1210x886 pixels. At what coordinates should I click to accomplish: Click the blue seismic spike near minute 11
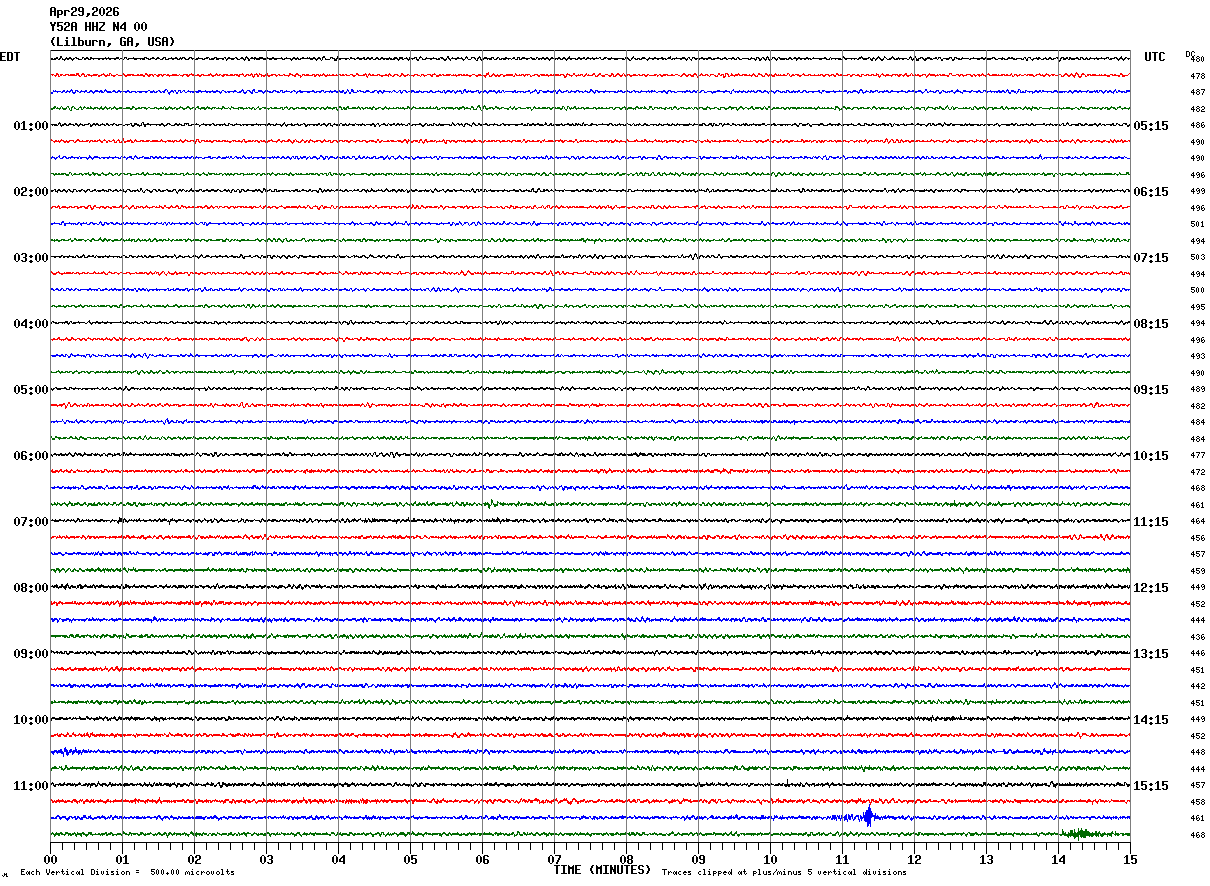(868, 816)
